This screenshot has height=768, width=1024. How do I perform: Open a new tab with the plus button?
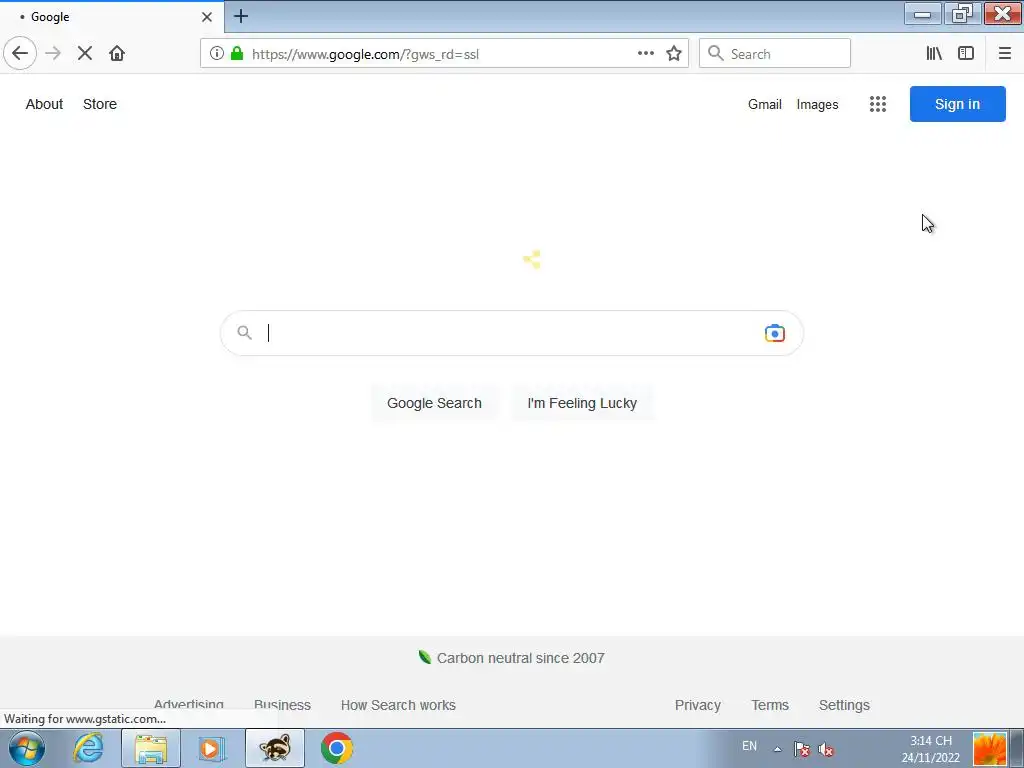click(241, 16)
